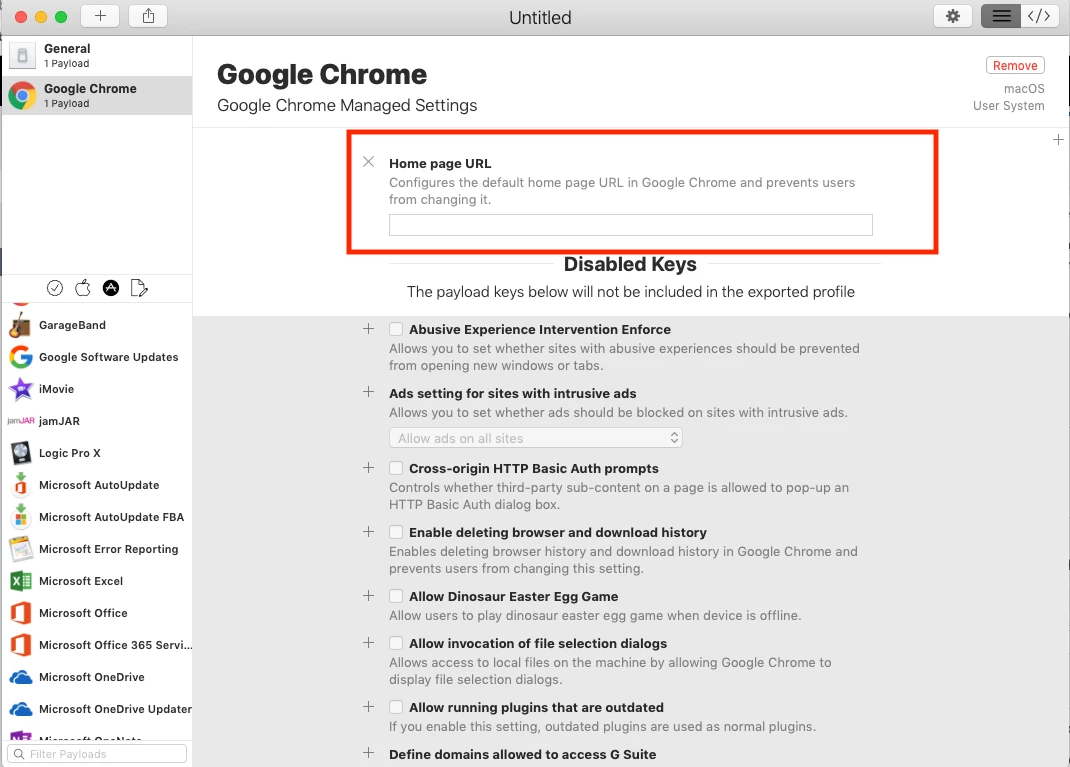Select iMovie in payload library

[97, 389]
